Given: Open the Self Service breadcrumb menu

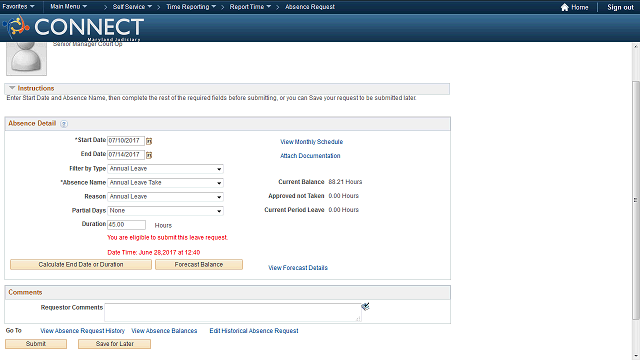Looking at the screenshot, I should coord(132,7).
